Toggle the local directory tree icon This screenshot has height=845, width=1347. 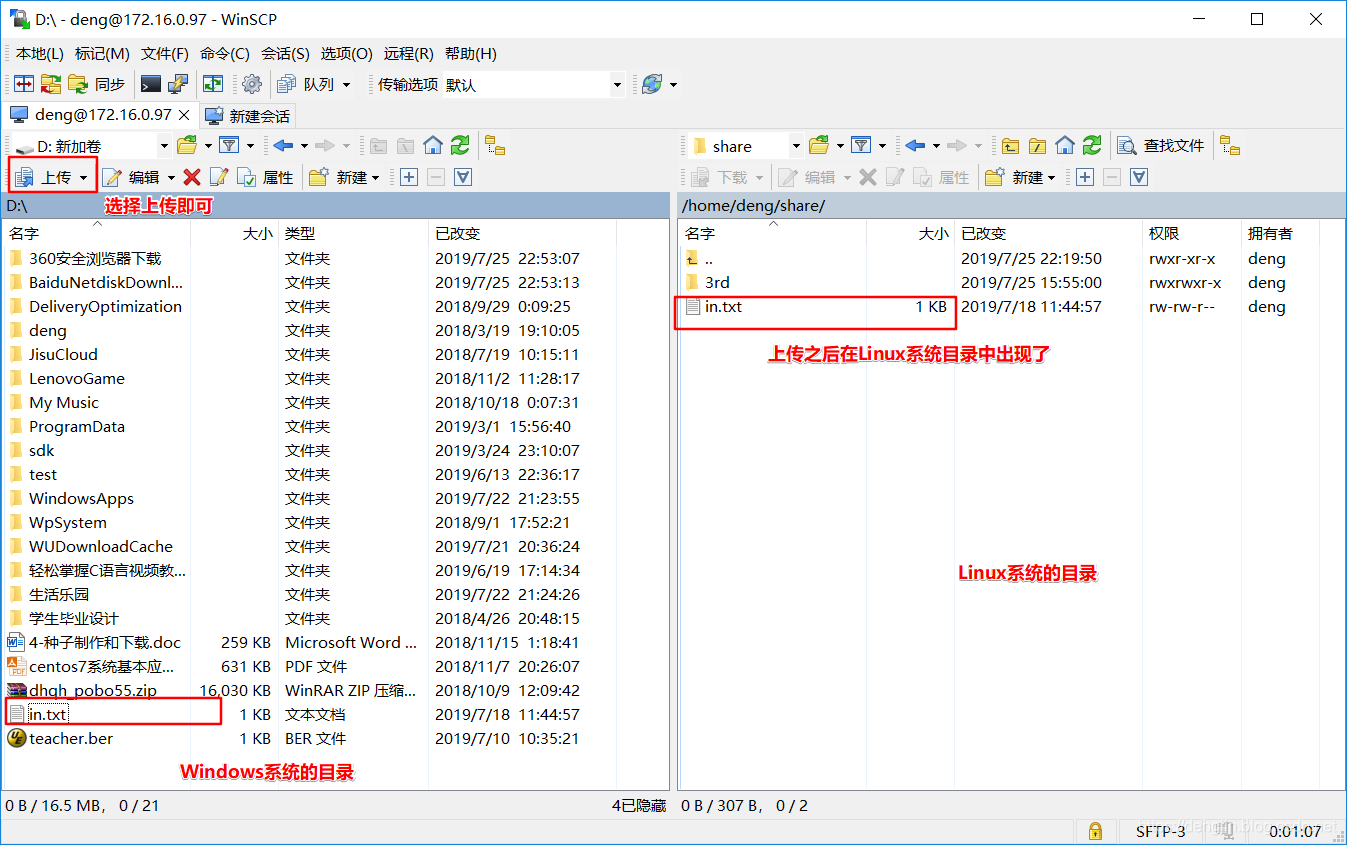click(x=495, y=145)
